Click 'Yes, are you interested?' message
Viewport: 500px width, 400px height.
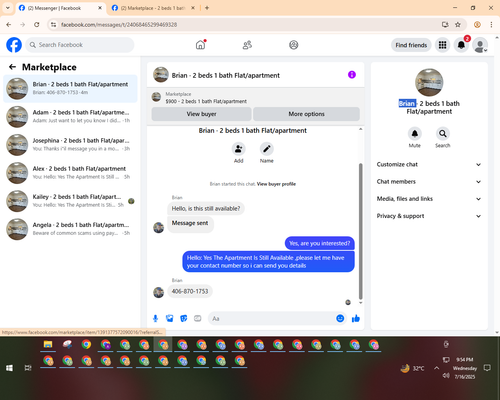tap(320, 243)
